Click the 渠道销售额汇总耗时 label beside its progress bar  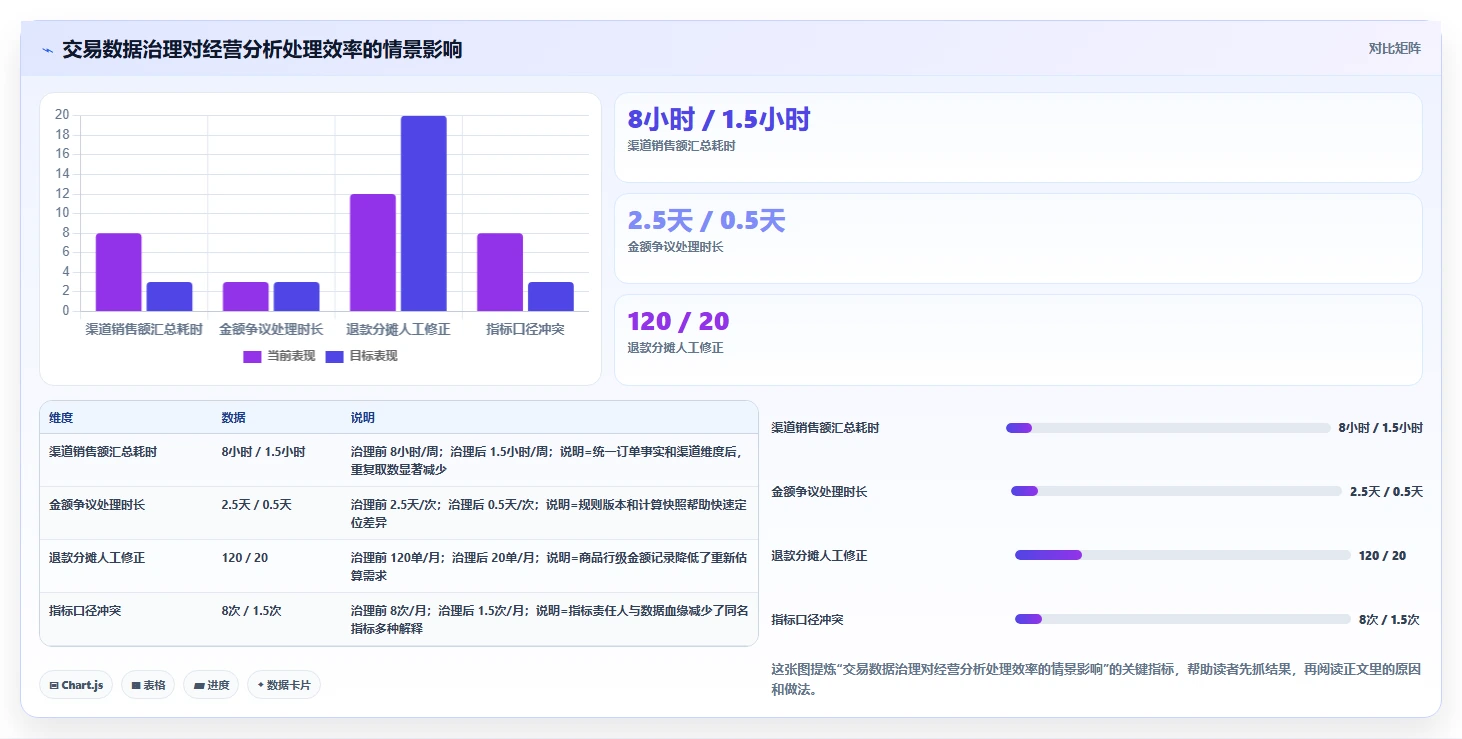pyautogui.click(x=825, y=428)
